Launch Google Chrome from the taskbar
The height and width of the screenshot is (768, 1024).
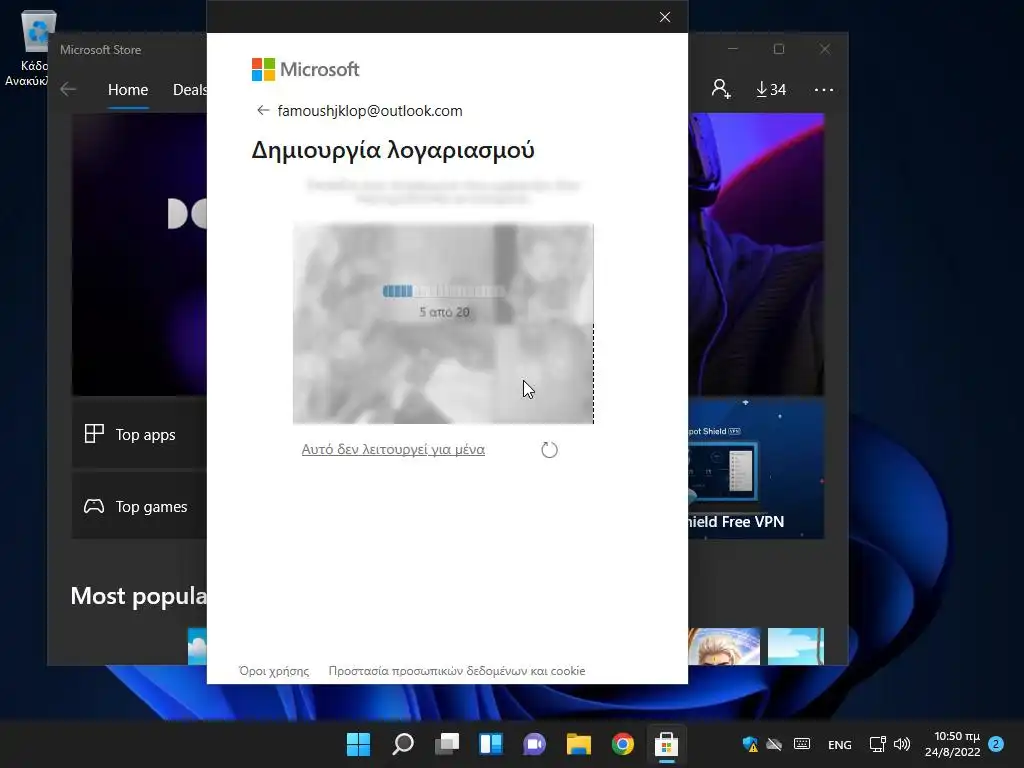(x=622, y=744)
